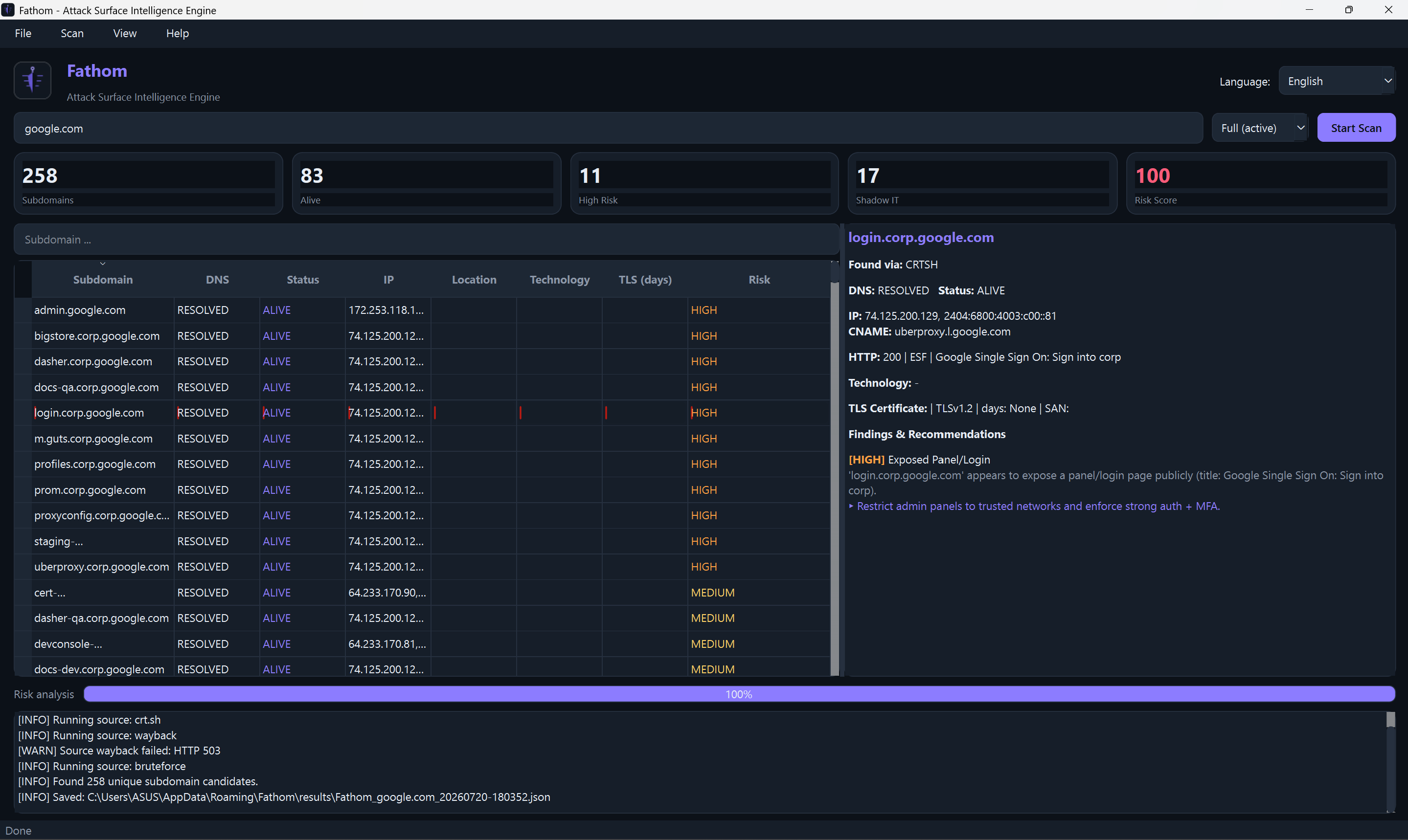Sort the table by IP column
The width and height of the screenshot is (1408, 840).
point(388,280)
